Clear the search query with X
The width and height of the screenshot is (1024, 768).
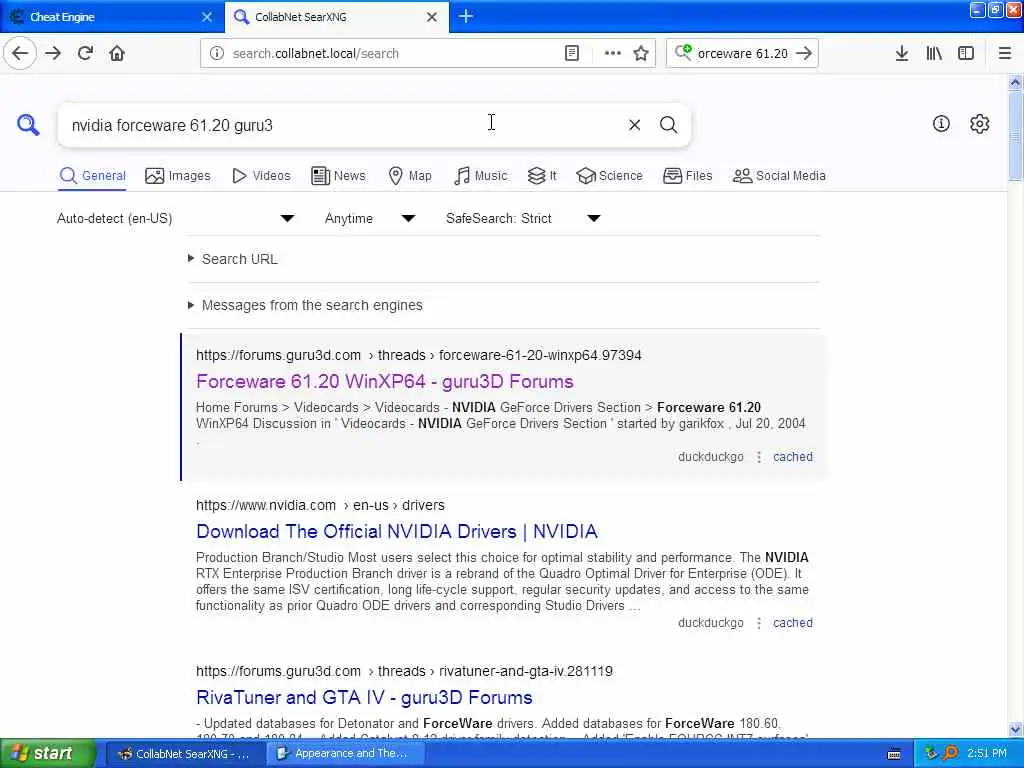click(634, 125)
